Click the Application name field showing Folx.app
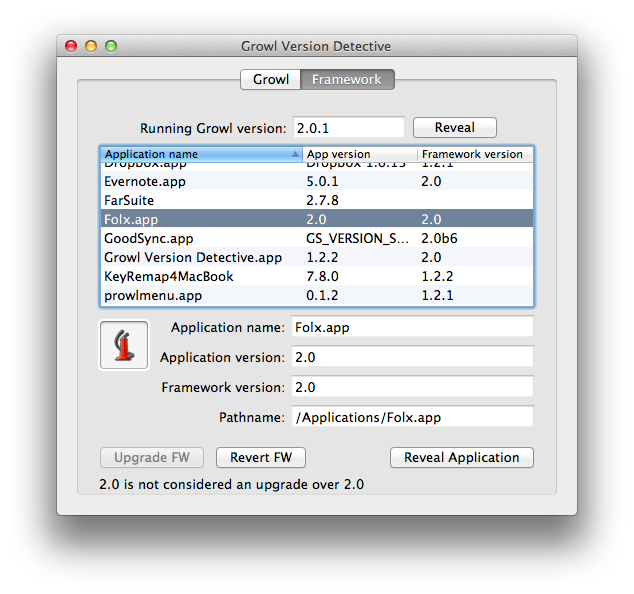634x594 pixels. click(x=412, y=327)
